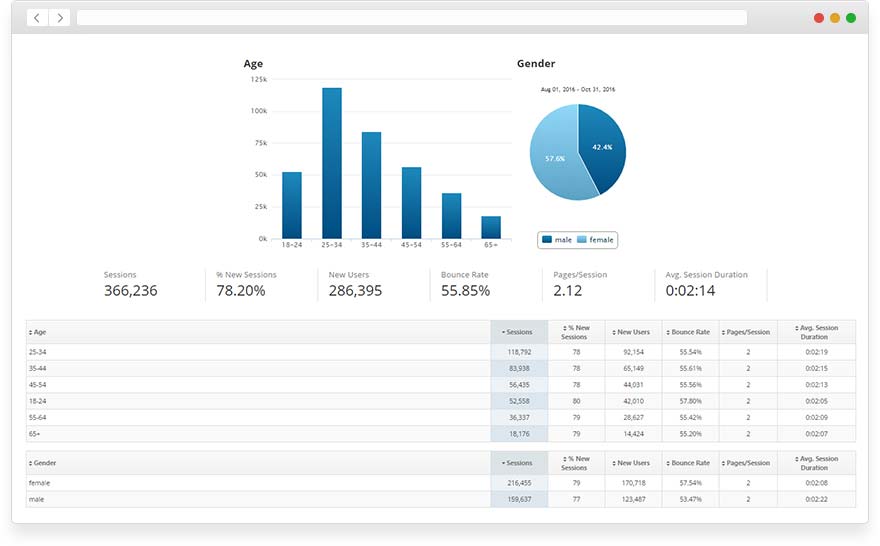Toggle the female series in pie legend
This screenshot has height=546, width=880.
[595, 240]
